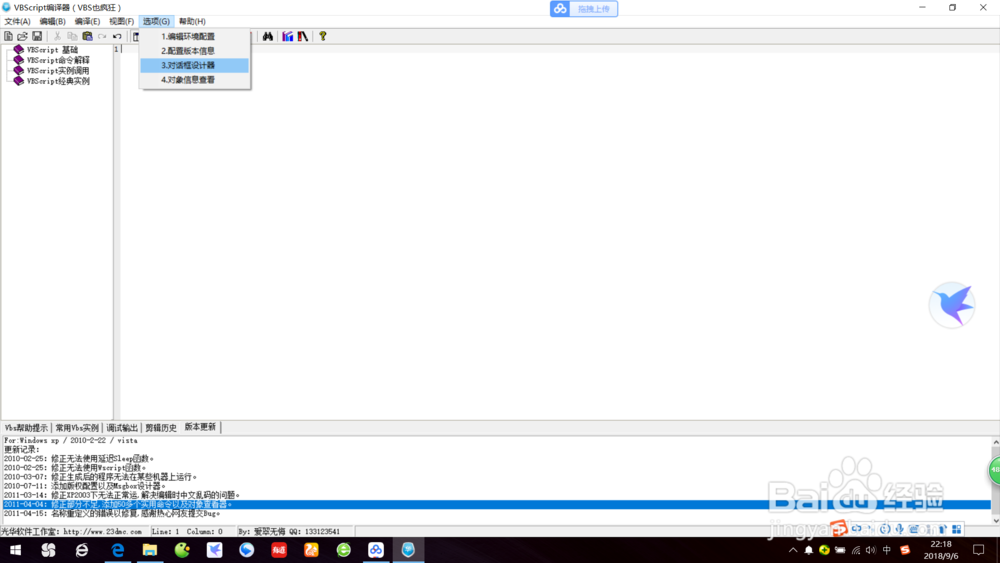Click the Internet Explorer taskbar icon

click(82, 550)
